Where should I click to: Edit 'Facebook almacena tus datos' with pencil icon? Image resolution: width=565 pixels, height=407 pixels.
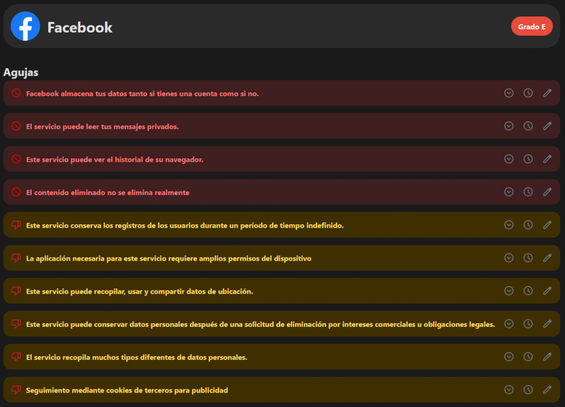click(547, 93)
